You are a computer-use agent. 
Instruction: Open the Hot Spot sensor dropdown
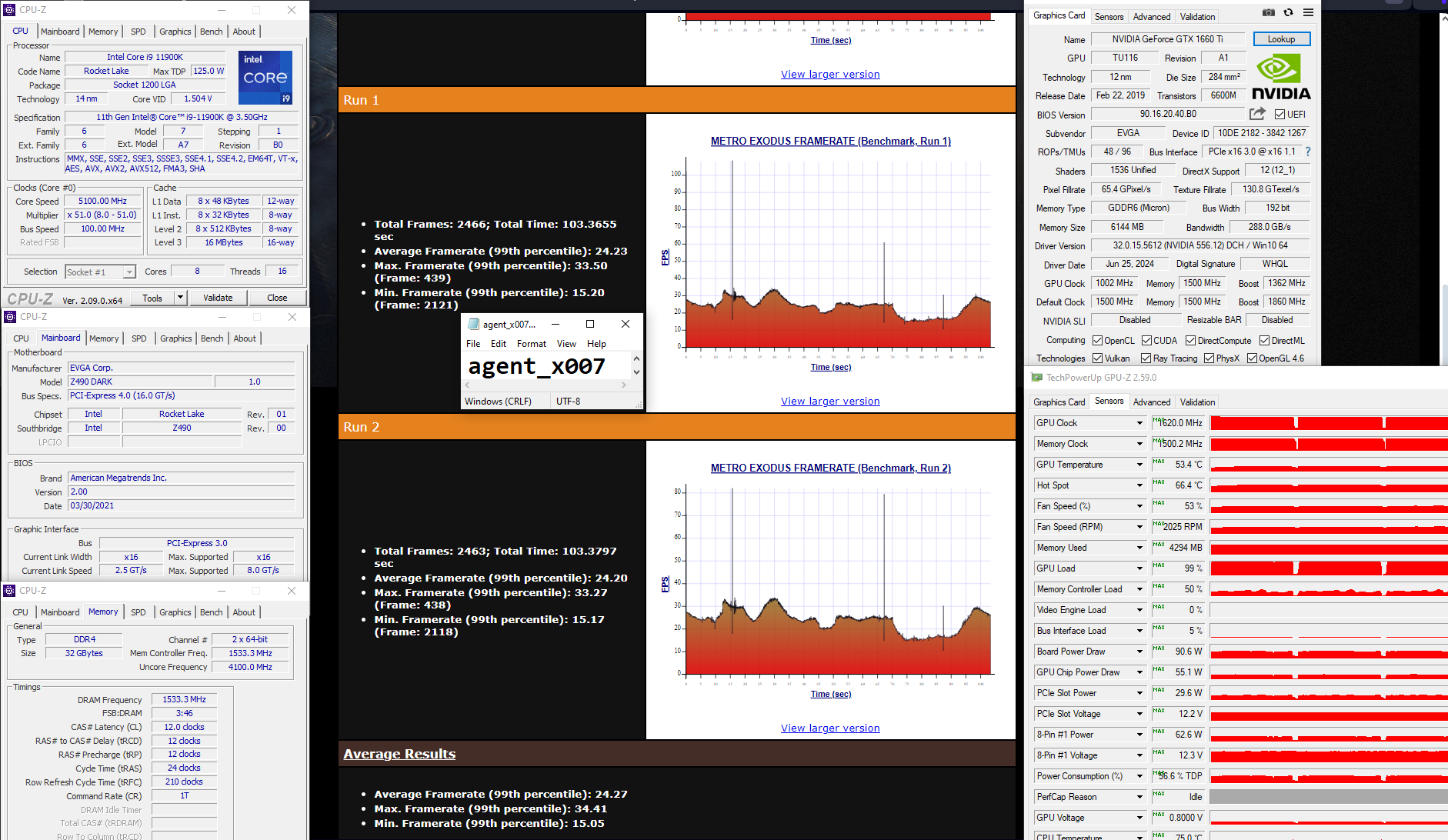(x=1140, y=485)
